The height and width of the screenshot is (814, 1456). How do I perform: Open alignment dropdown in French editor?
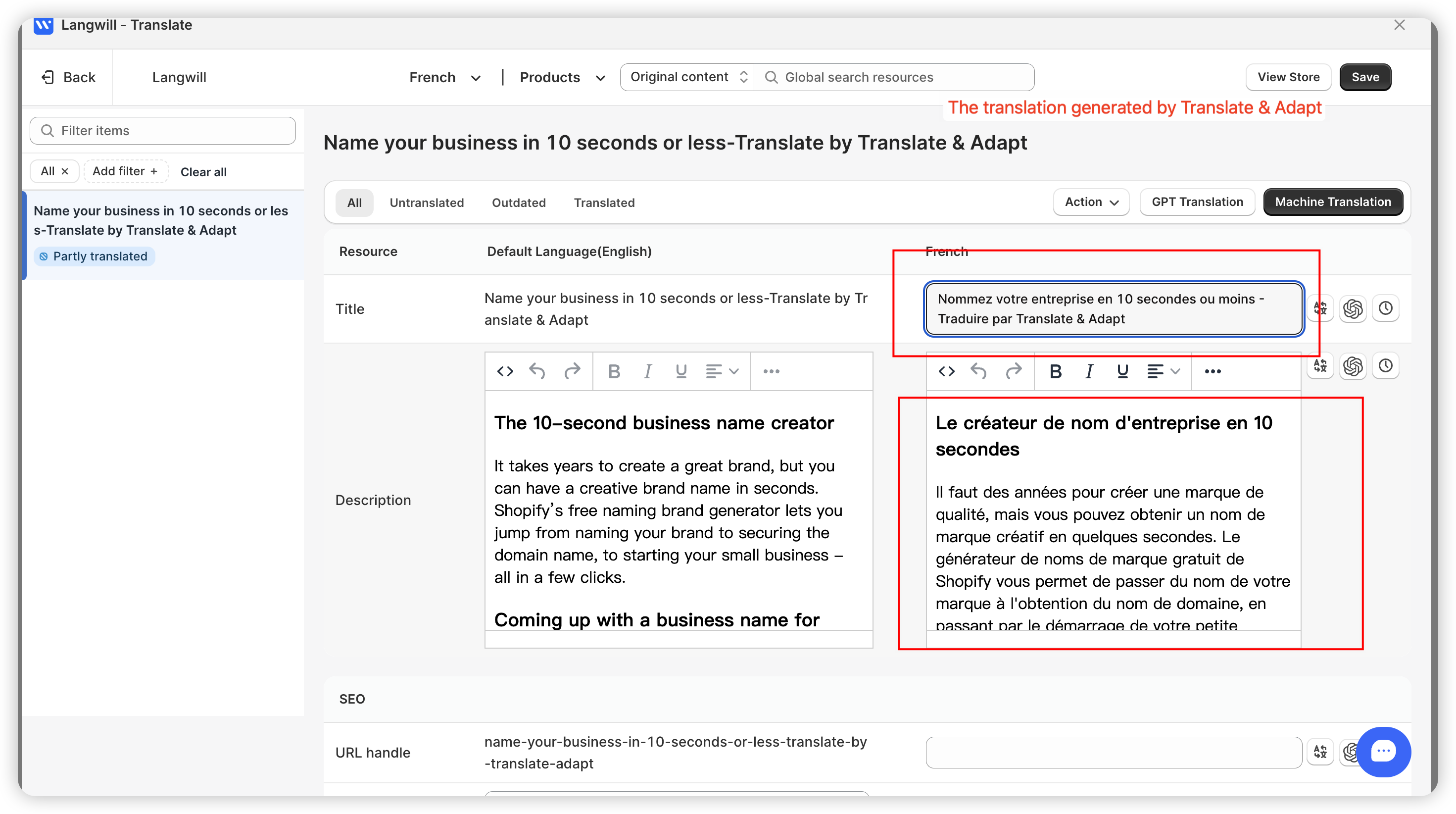[1163, 371]
